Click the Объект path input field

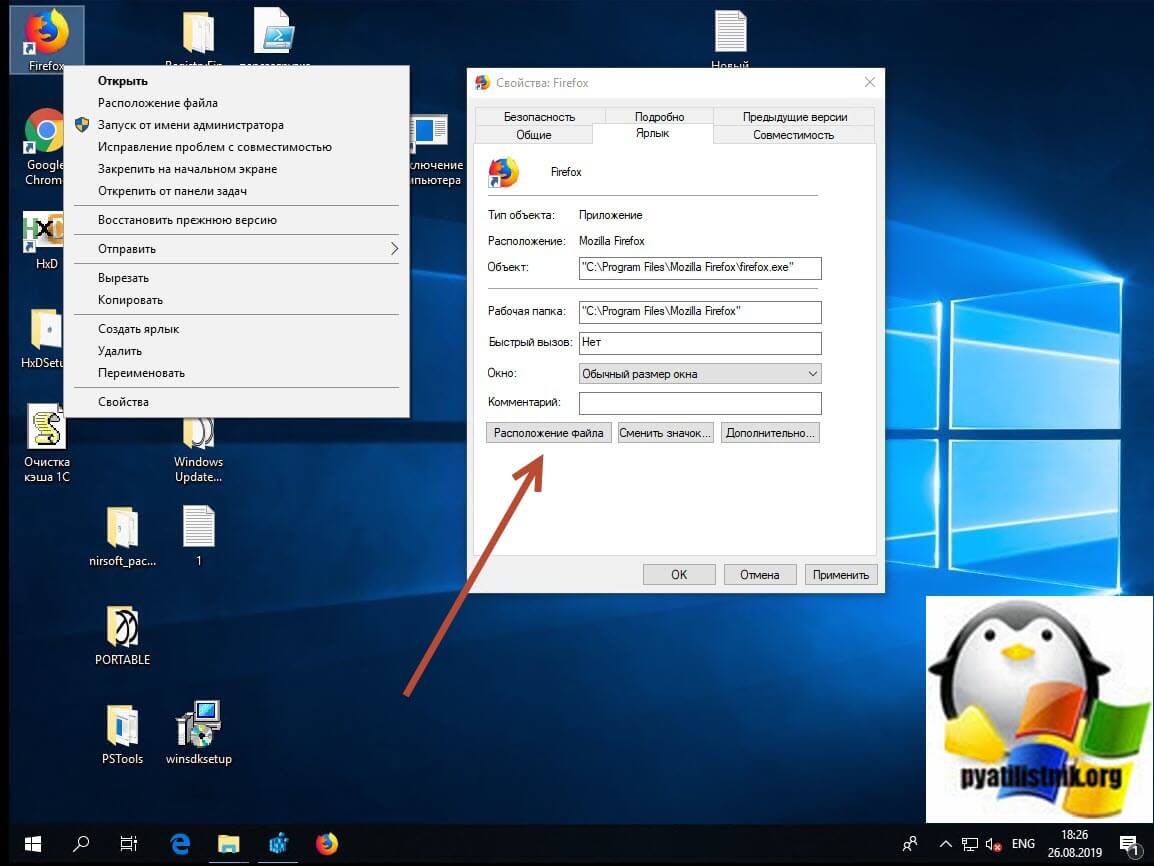point(700,268)
